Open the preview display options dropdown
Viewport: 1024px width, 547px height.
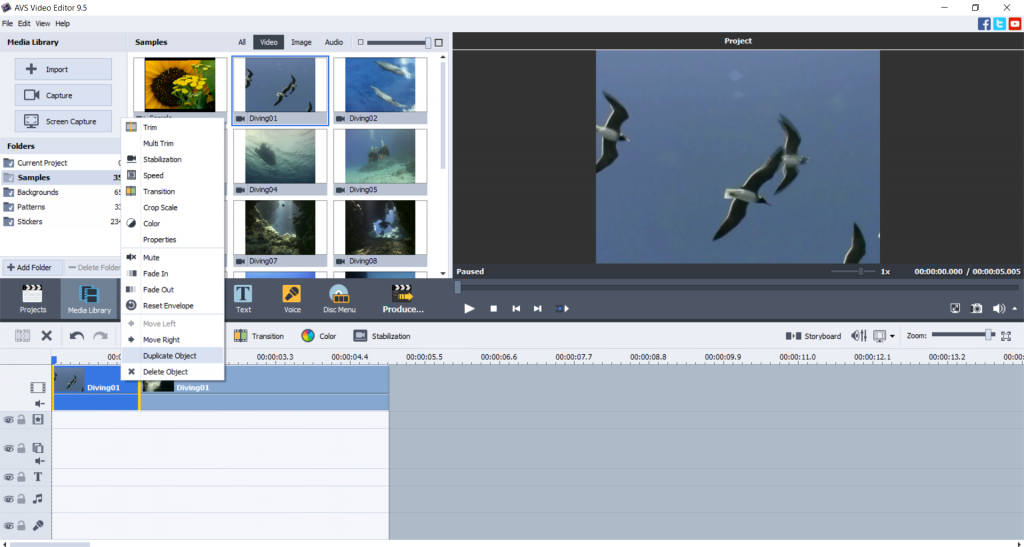coord(892,336)
